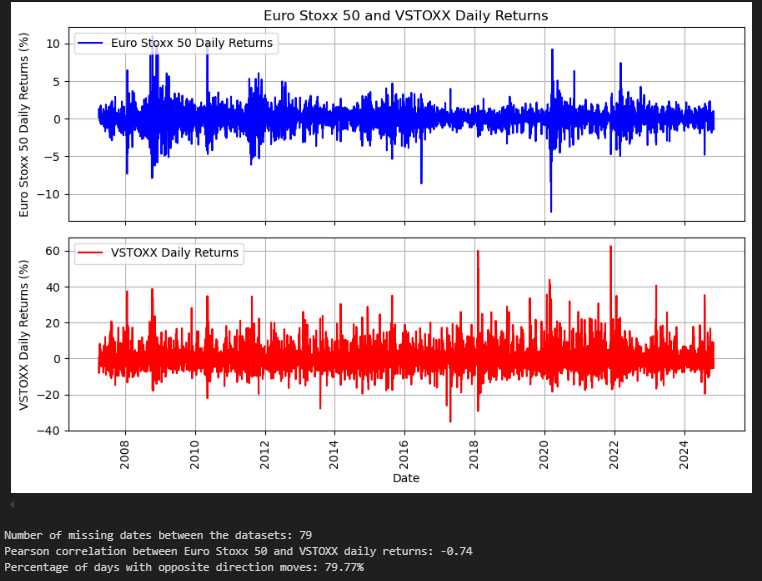Click the 2020 x-axis tick label
762x581 pixels.
[544, 455]
